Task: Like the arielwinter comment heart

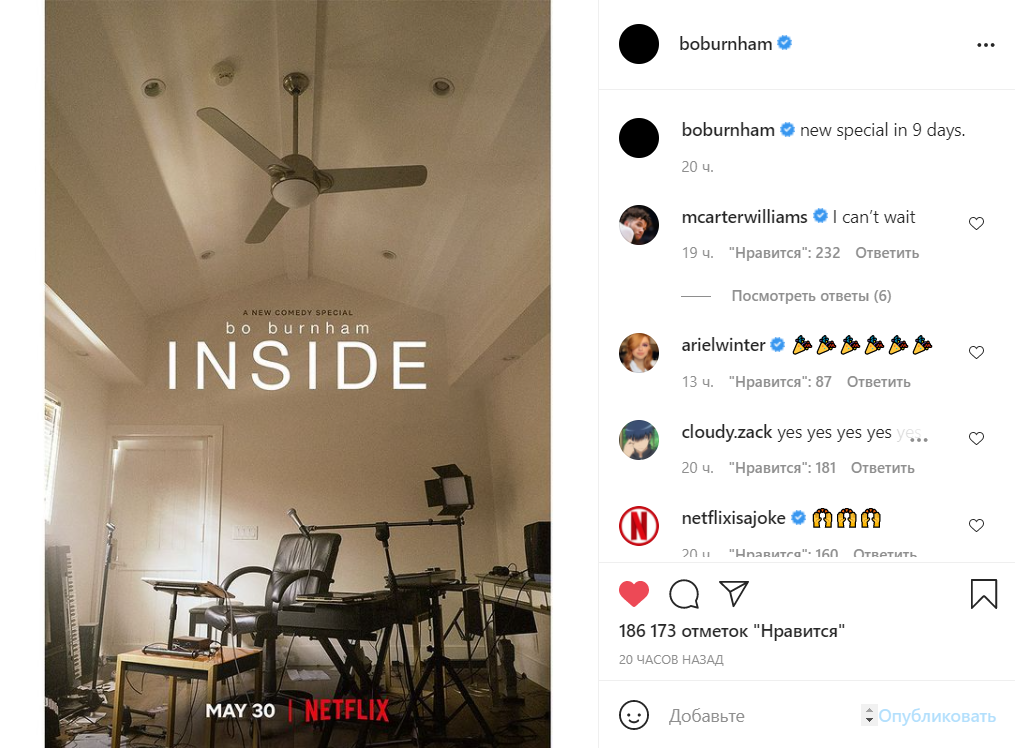Action: pyautogui.click(x=976, y=352)
